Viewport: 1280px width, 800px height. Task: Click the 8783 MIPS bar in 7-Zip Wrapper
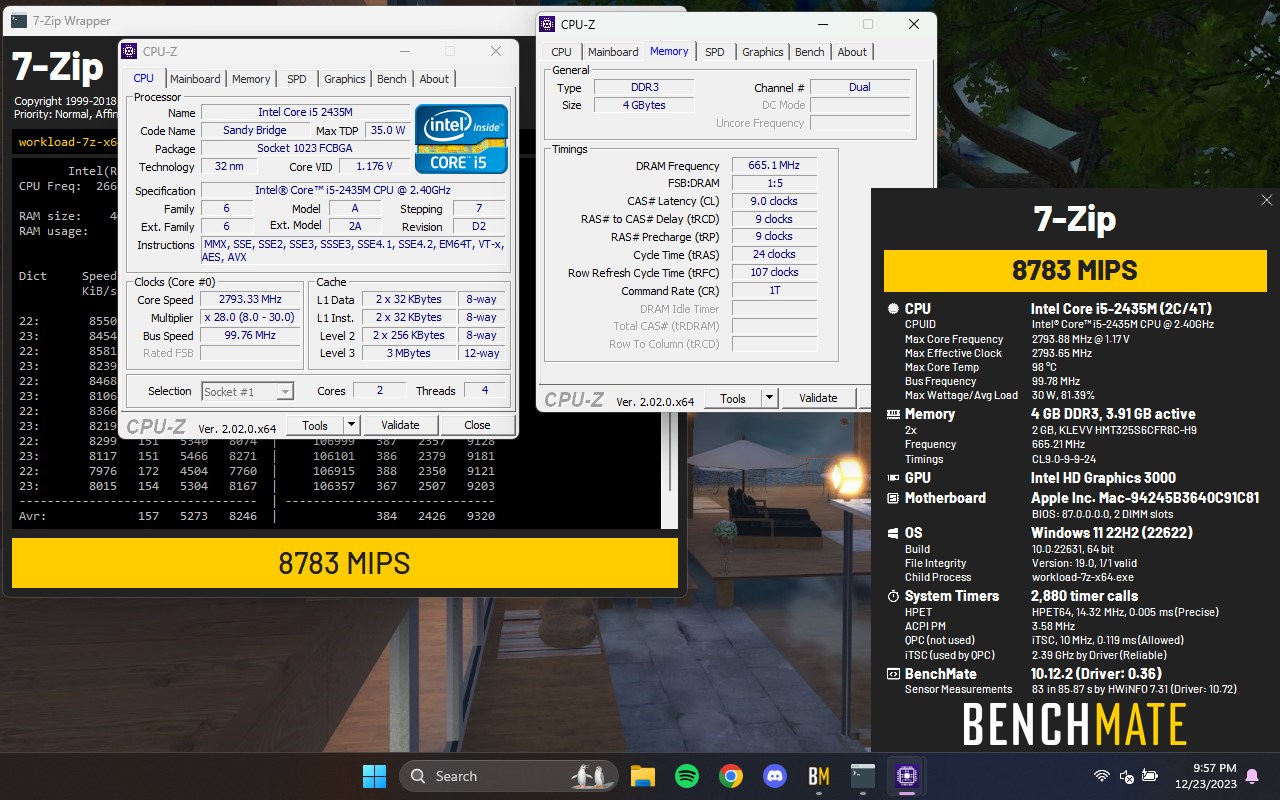point(345,563)
